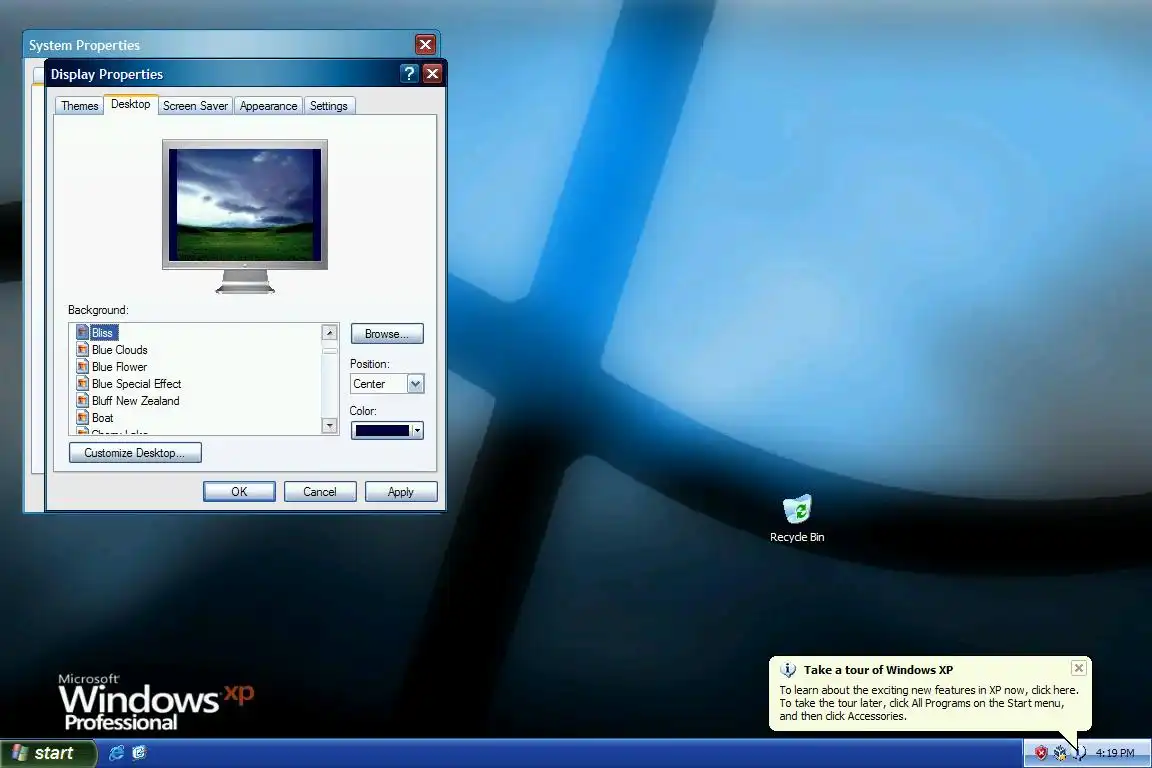
Task: Click the wallpaper preview monitor image
Action: coord(245,205)
